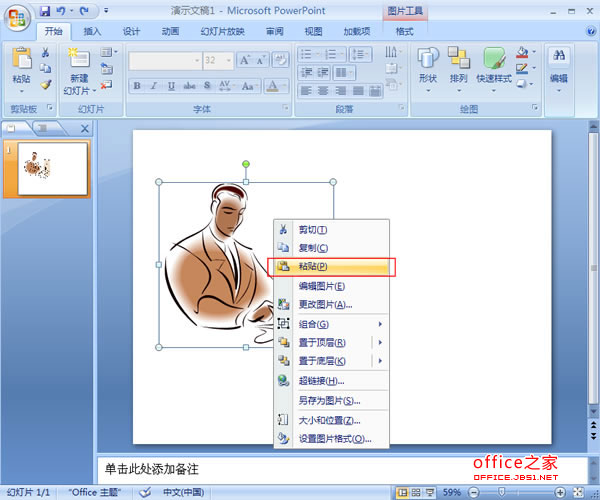Select the Format Painter brush
The height and width of the screenshot is (500, 600).
[46, 84]
